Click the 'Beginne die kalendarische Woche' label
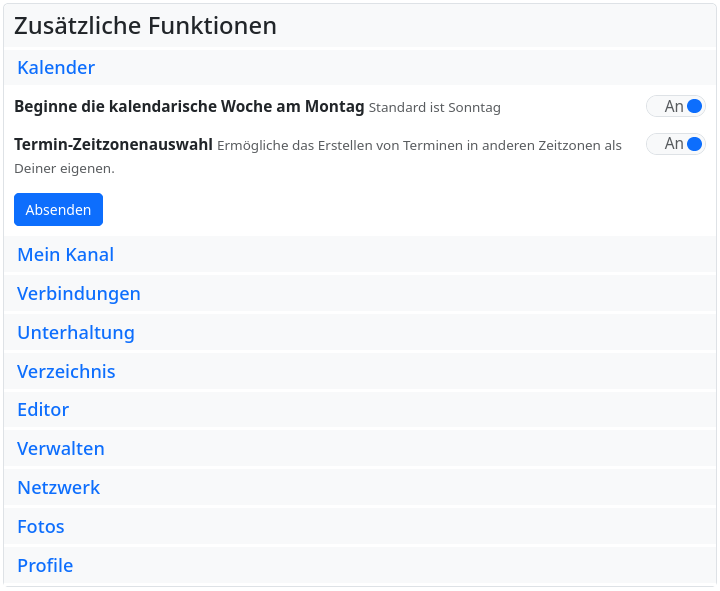 pyautogui.click(x=189, y=106)
